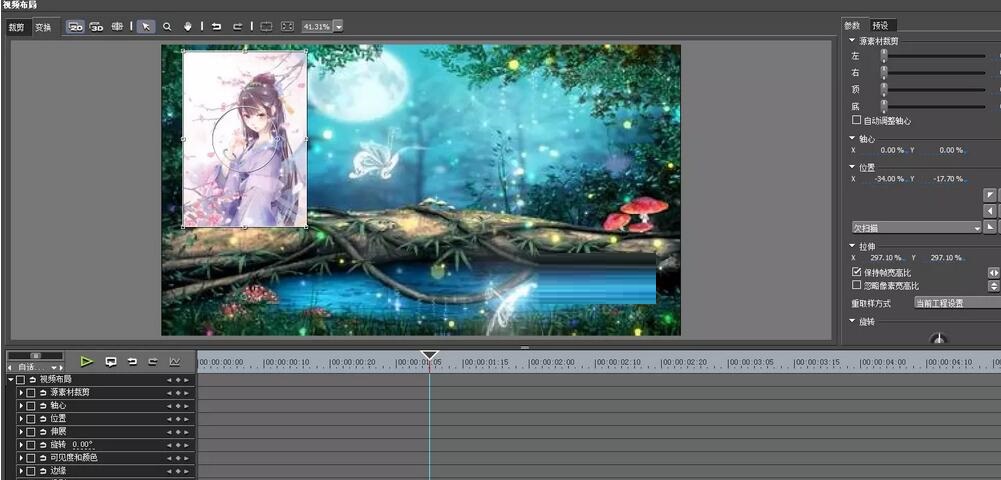The height and width of the screenshot is (480, 1001).
Task: Open the 裁剪 tab
Action: tap(16, 27)
